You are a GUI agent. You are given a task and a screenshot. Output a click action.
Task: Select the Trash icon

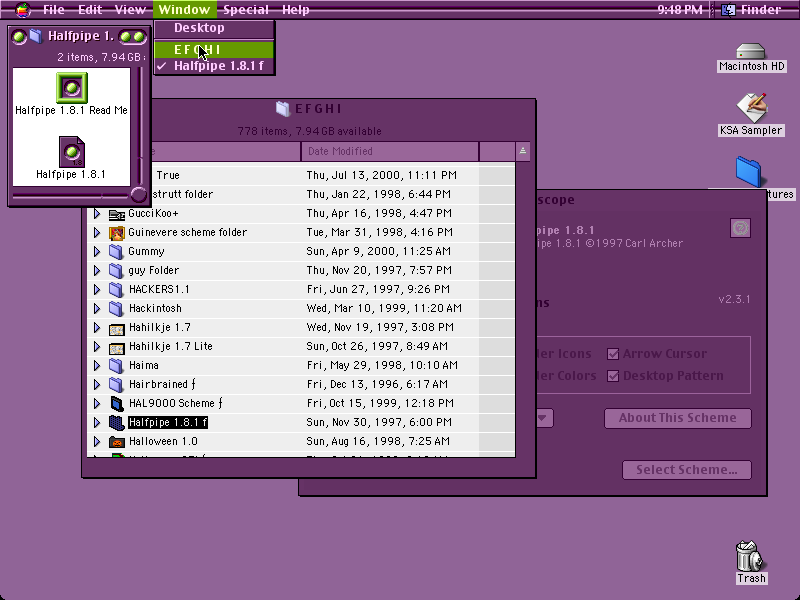(x=750, y=556)
